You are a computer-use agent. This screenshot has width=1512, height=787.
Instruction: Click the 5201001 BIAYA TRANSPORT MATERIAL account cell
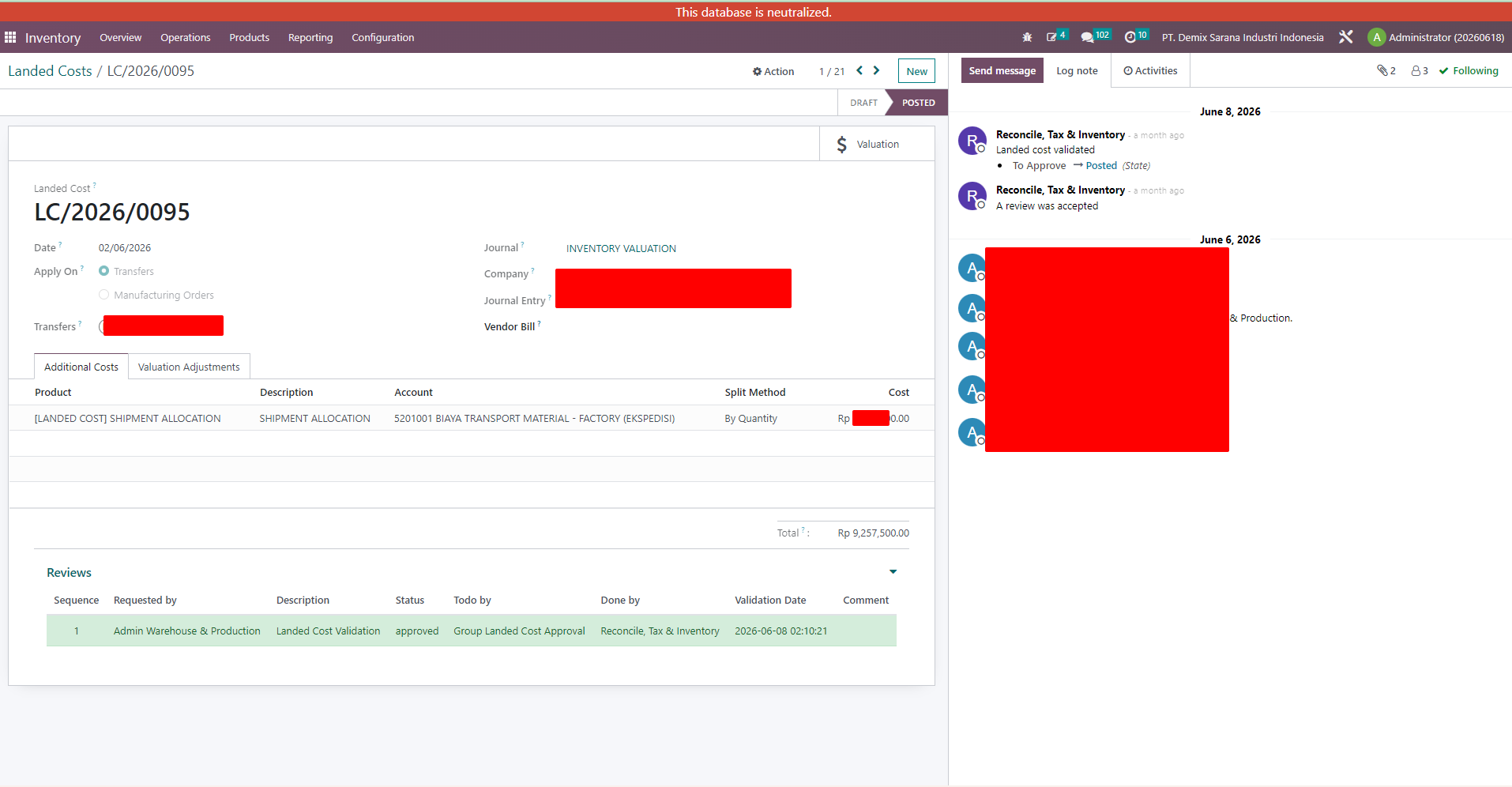click(535, 419)
